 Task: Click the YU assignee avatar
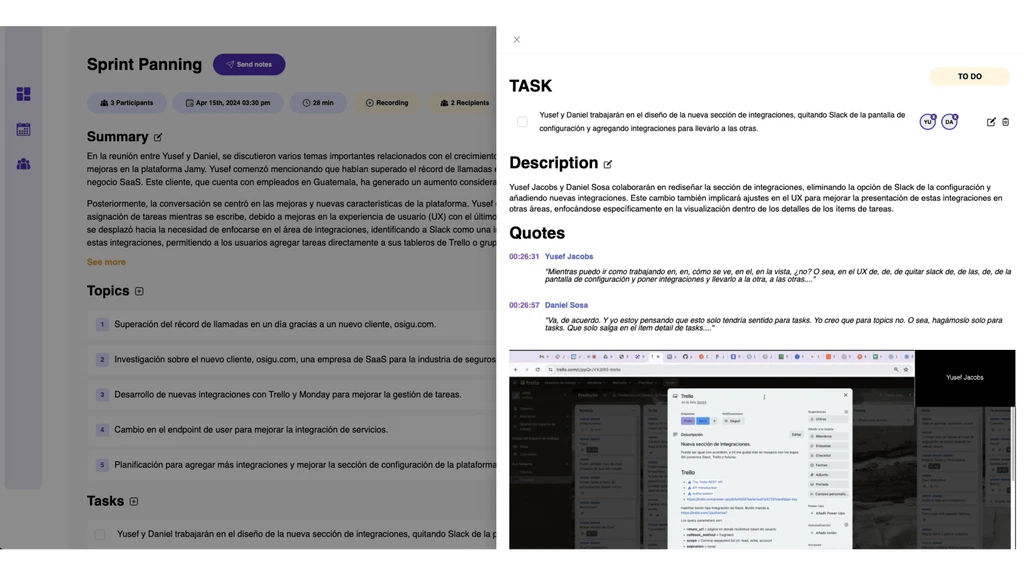(927, 122)
